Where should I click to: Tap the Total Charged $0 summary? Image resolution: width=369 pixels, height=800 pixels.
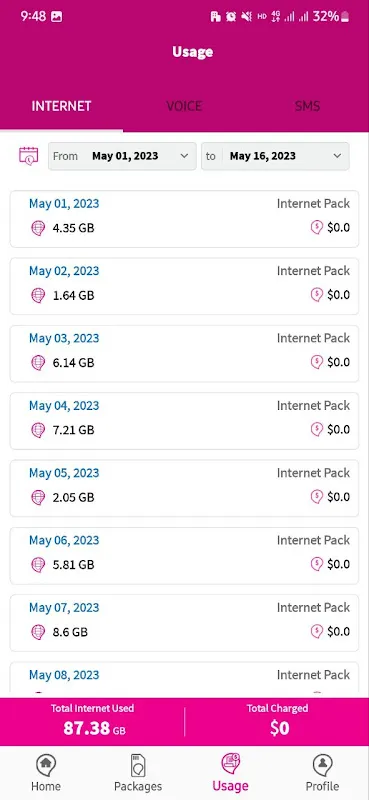[x=277, y=722]
